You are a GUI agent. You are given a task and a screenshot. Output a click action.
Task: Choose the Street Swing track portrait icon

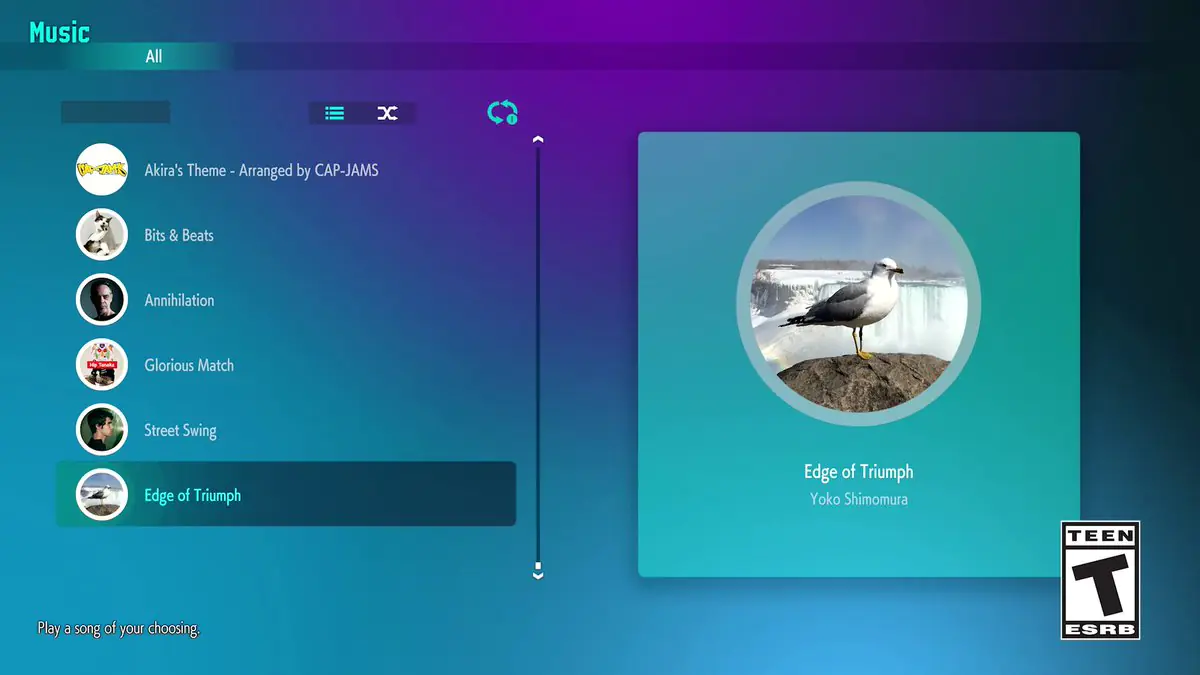[102, 430]
